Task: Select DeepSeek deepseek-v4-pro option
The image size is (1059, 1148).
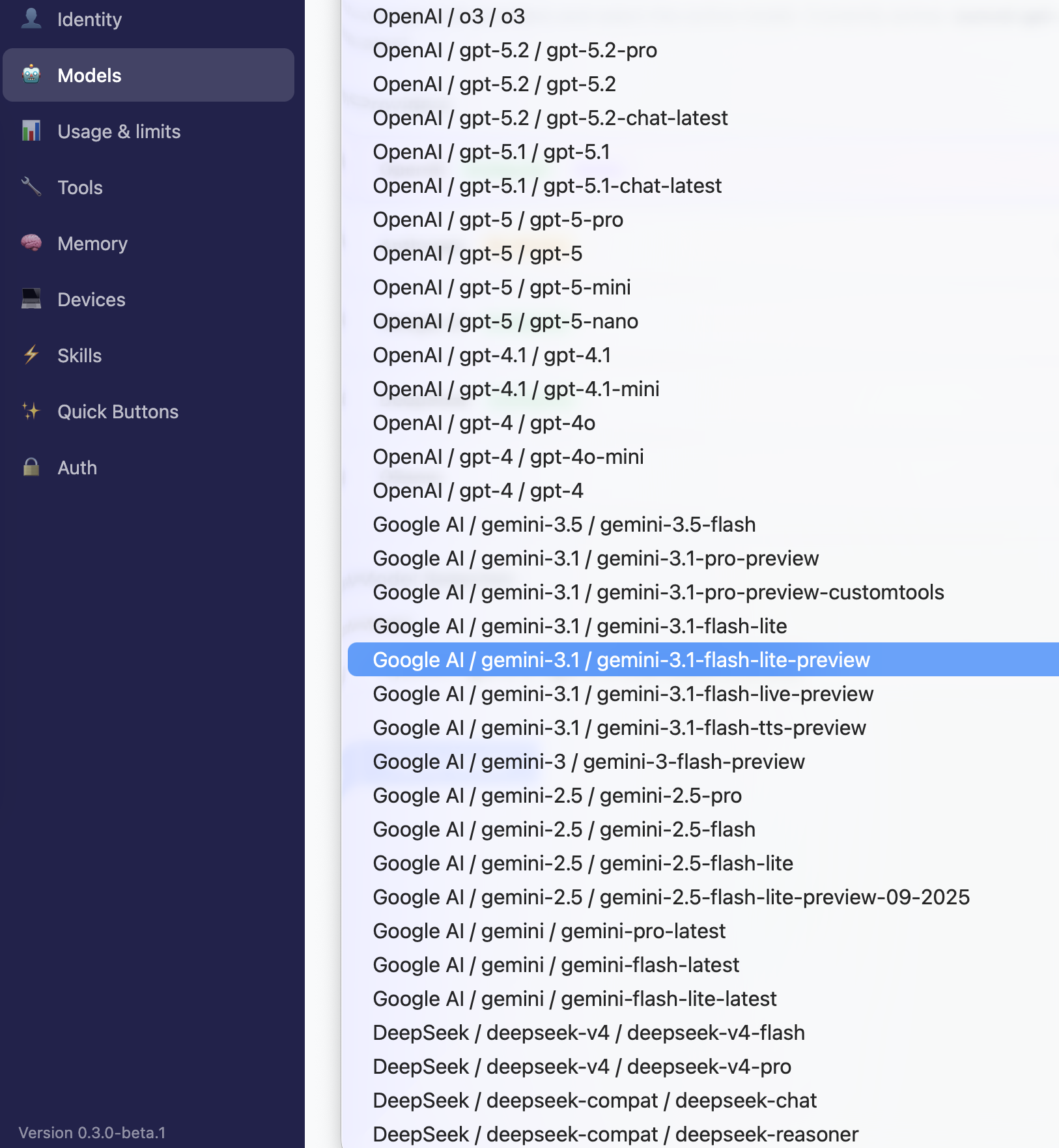Action: click(x=703, y=1067)
